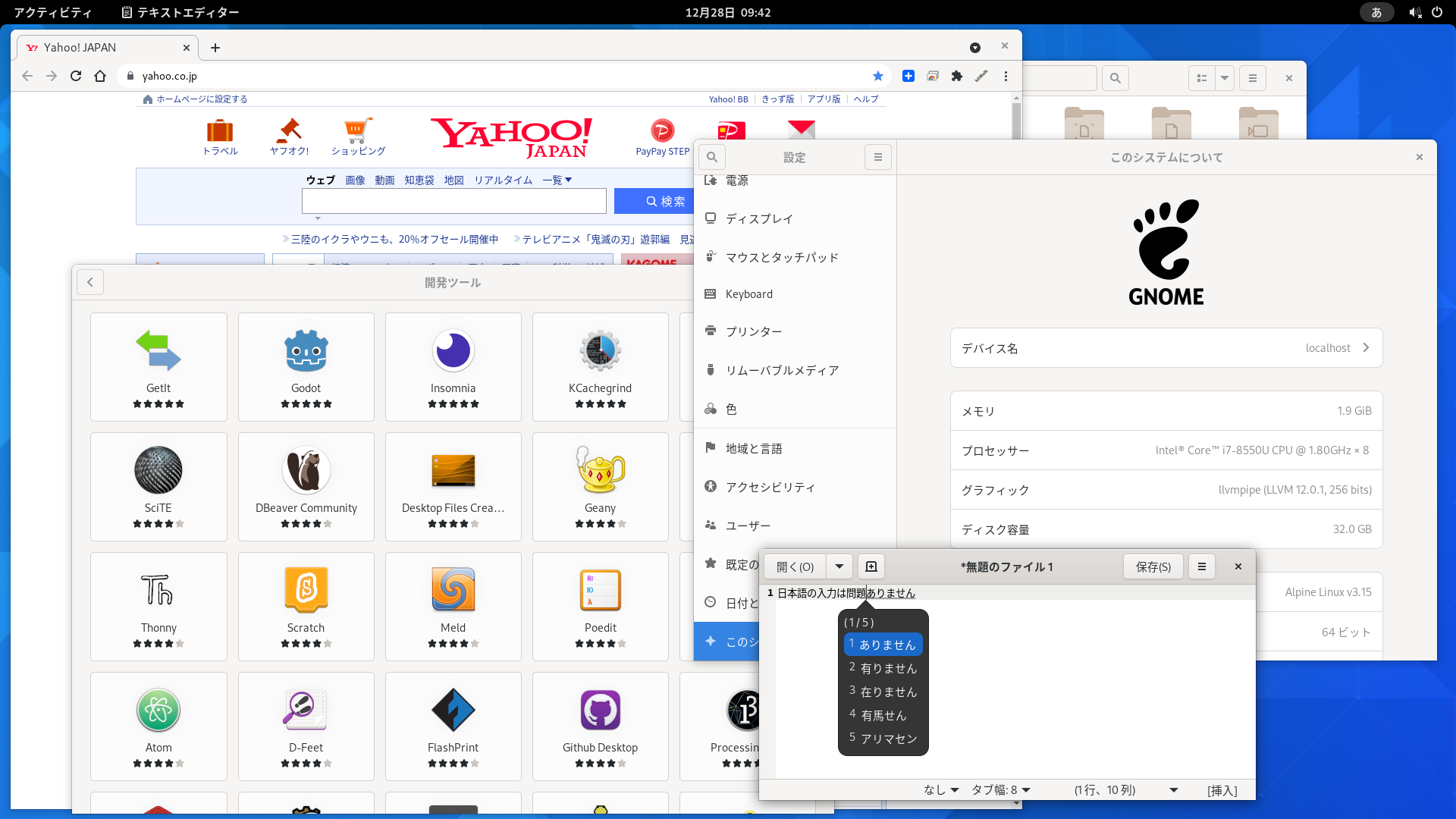This screenshot has width=1456, height=819.
Task: Open KCachegrind in the software list
Action: (x=600, y=367)
